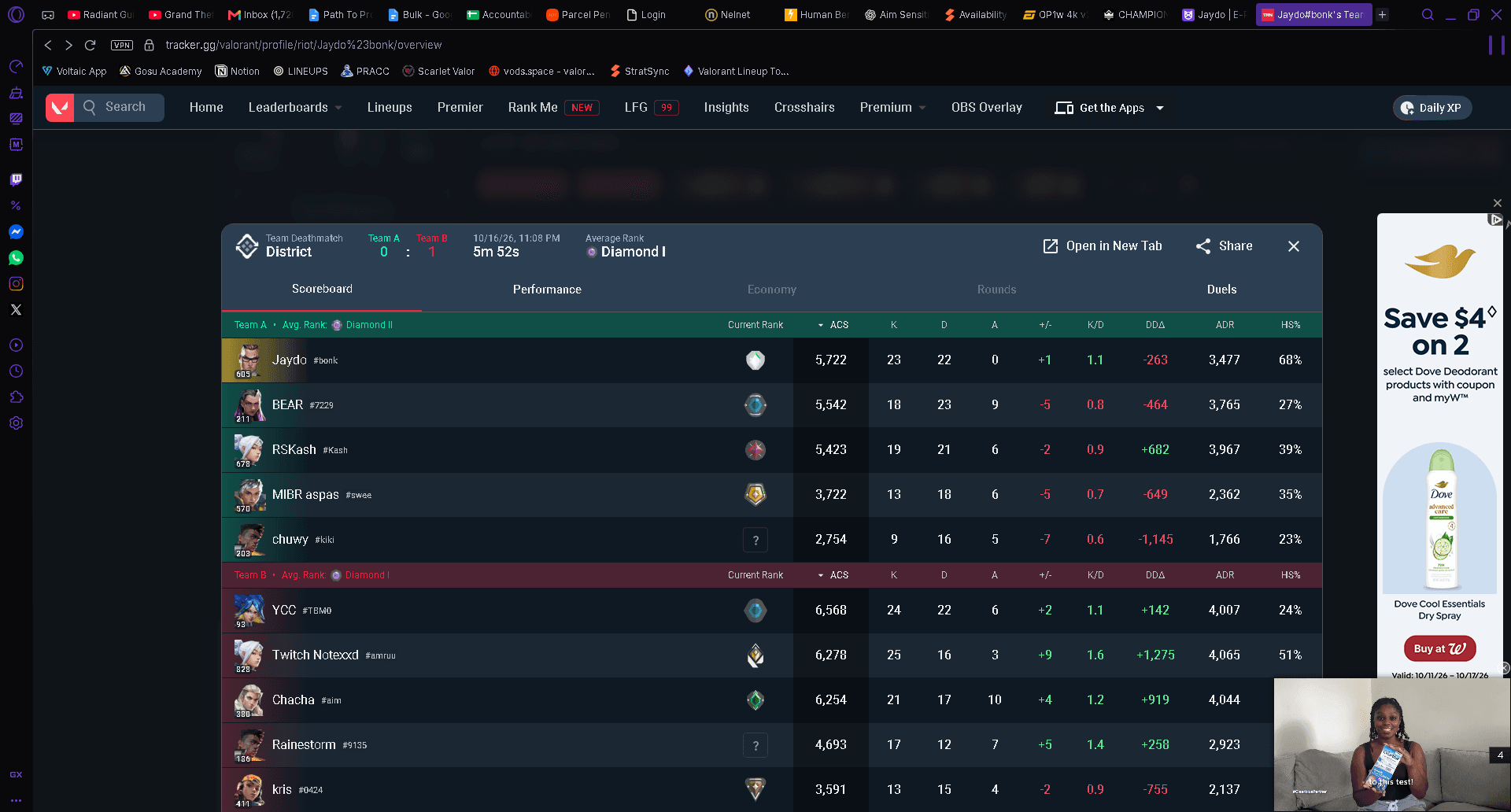This screenshot has width=1511, height=812.
Task: Switch to the Duels tab
Action: [x=1221, y=290]
